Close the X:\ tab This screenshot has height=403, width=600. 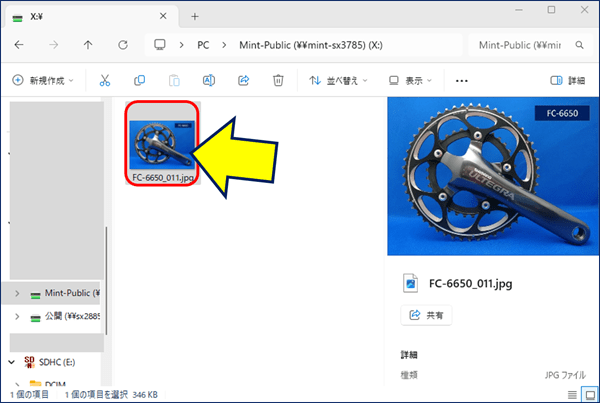pos(163,16)
